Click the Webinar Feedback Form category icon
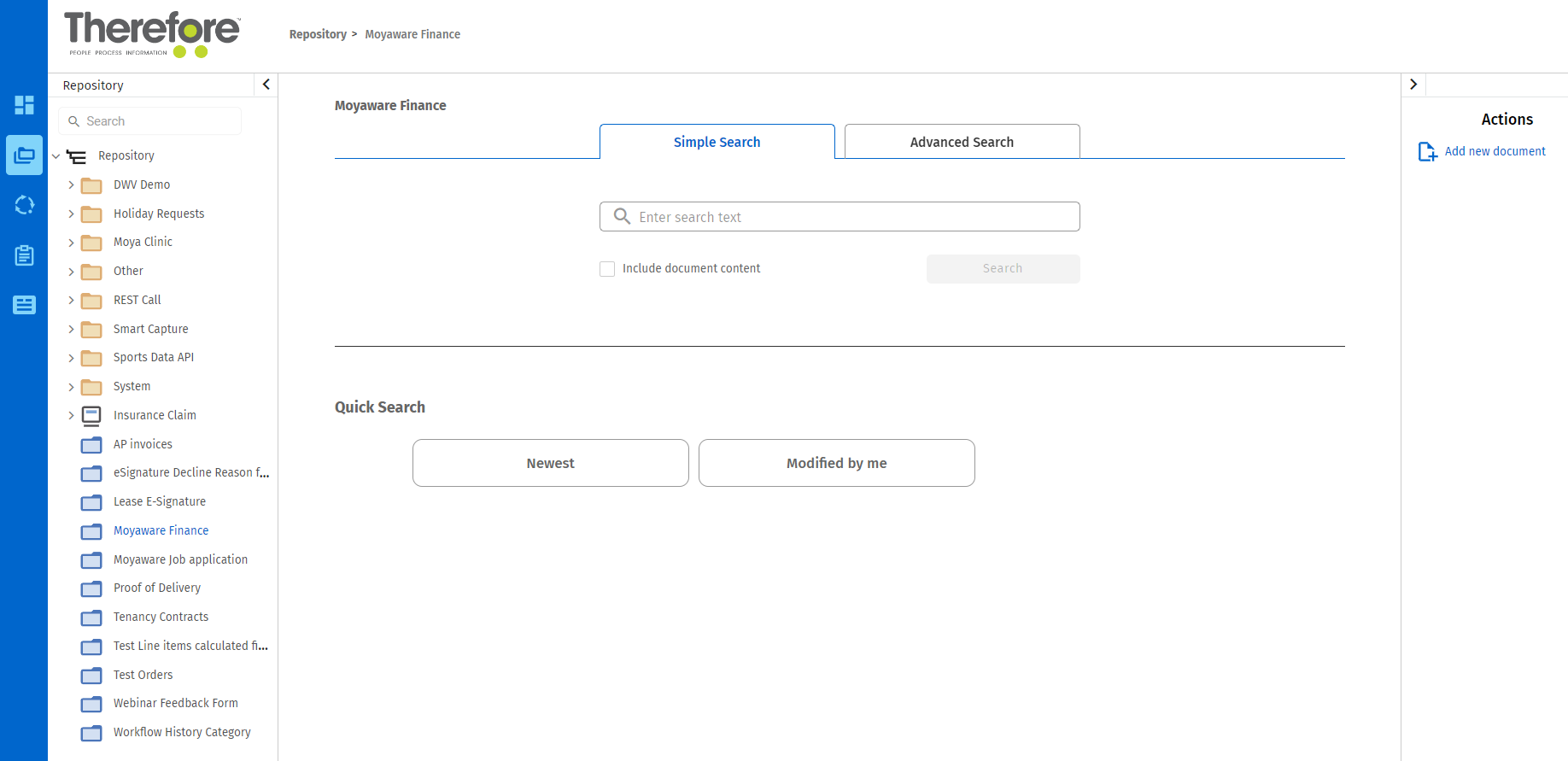Image resolution: width=1568 pixels, height=761 pixels. [91, 704]
